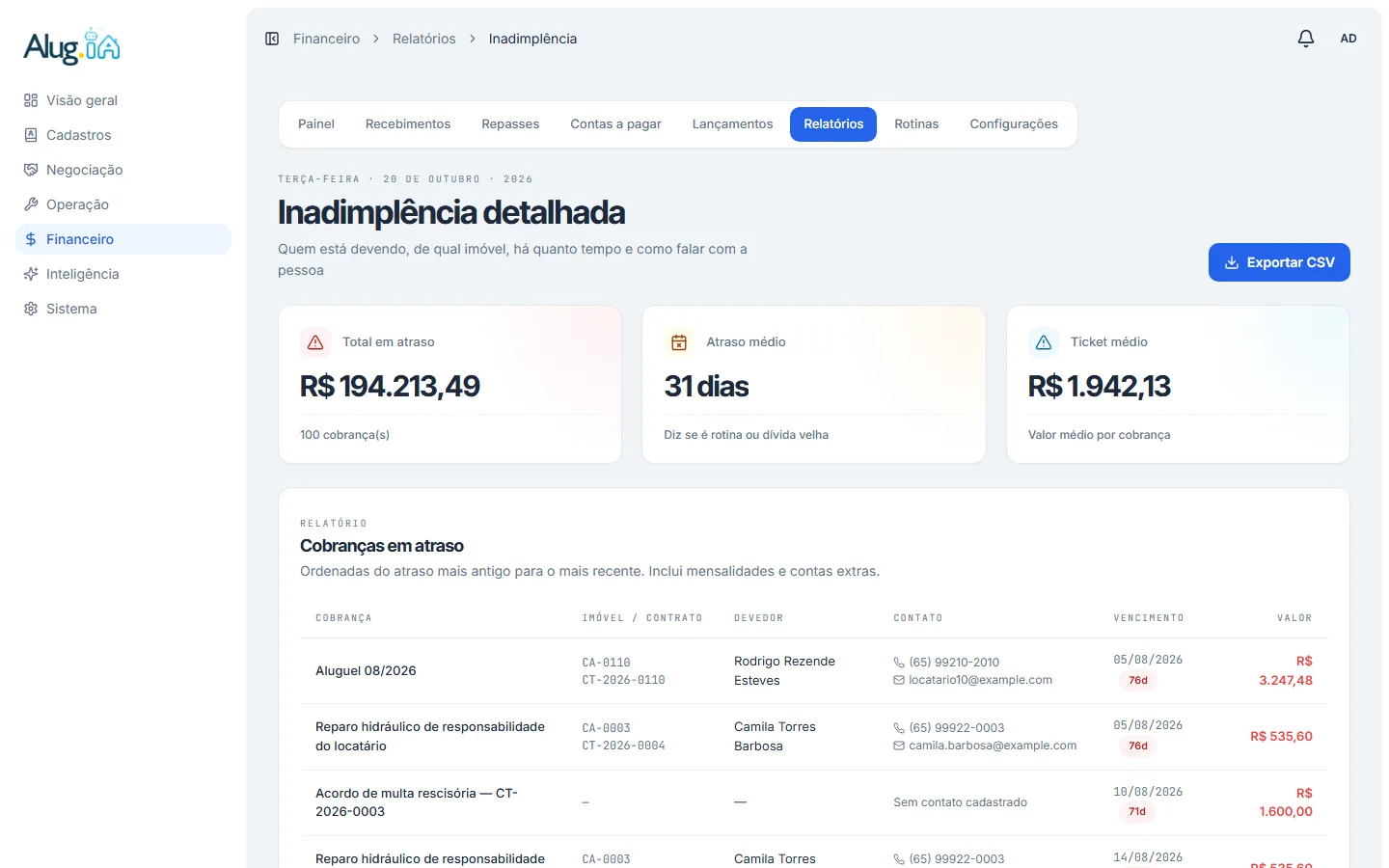
Task: Click phone icon beside (65) 99210-2010
Action: (899, 663)
